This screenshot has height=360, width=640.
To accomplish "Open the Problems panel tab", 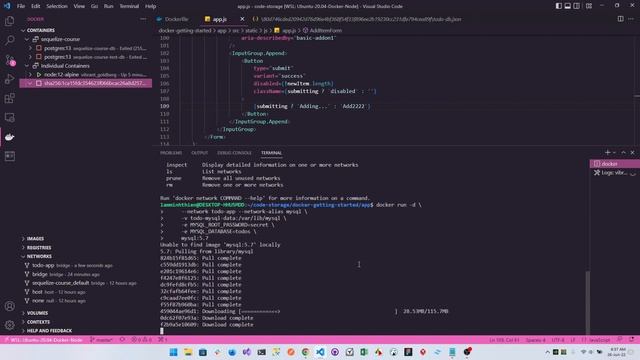I will (x=171, y=153).
